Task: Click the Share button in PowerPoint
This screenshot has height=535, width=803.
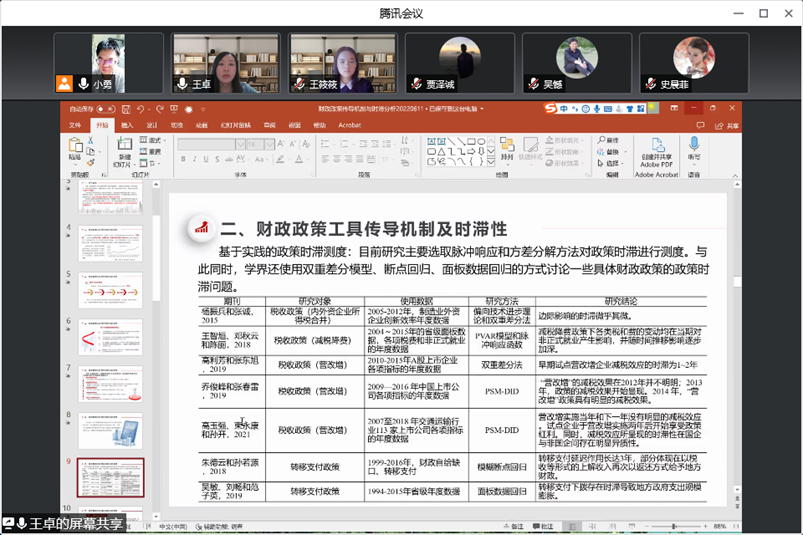Action: click(729, 125)
